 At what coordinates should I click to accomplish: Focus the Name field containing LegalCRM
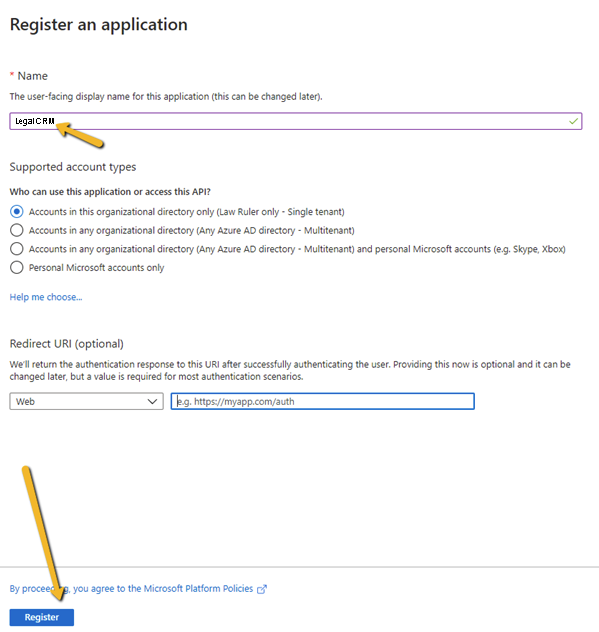[295, 121]
